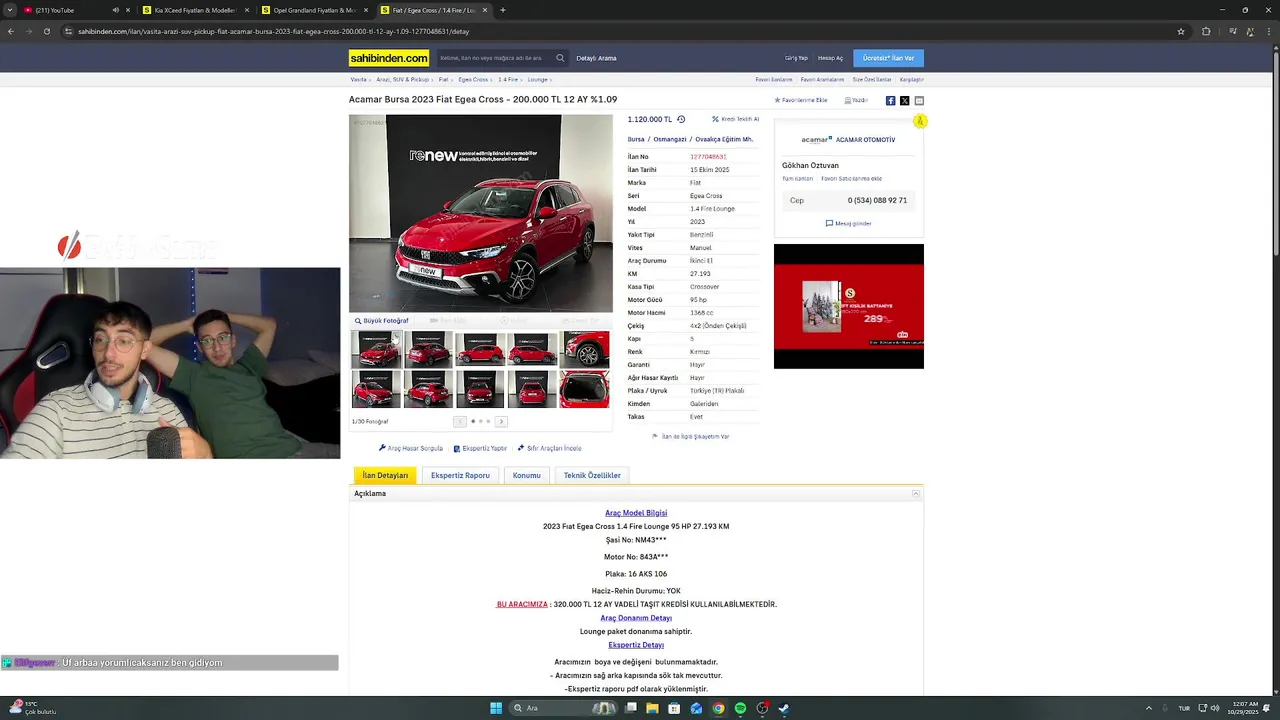Open Size Özel İlanlar link
1280x720 pixels.
[x=871, y=79]
